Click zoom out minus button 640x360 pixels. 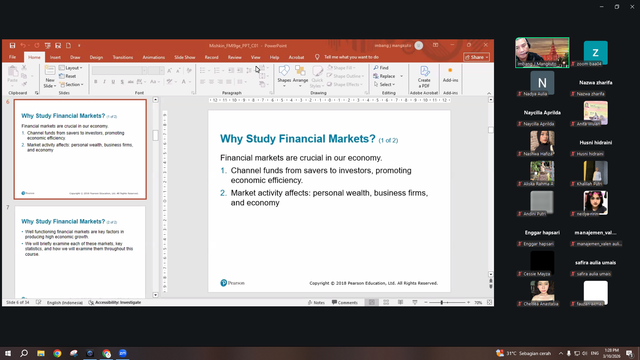point(425,302)
